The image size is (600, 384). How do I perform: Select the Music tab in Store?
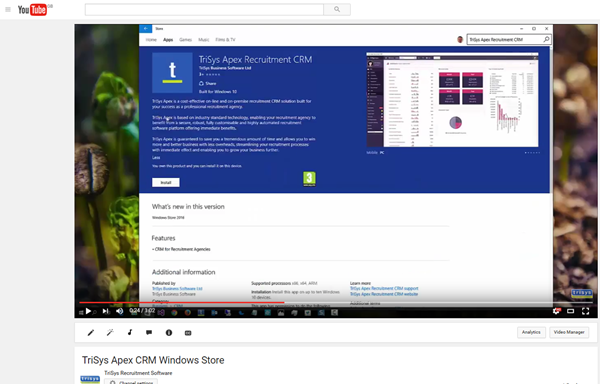coord(204,39)
